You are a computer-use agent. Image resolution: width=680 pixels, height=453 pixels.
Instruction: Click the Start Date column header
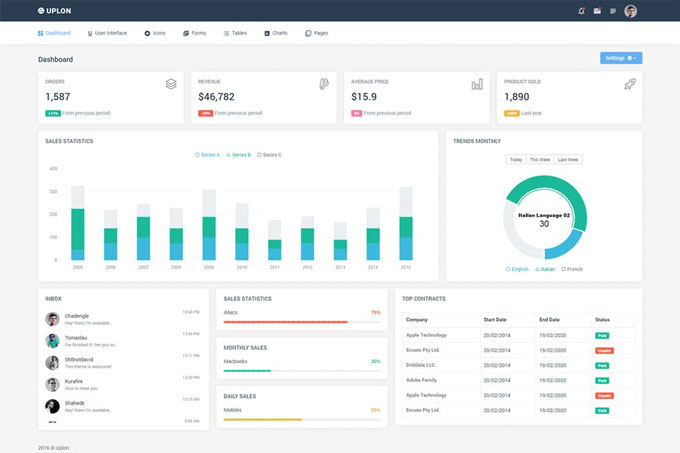pyautogui.click(x=495, y=319)
